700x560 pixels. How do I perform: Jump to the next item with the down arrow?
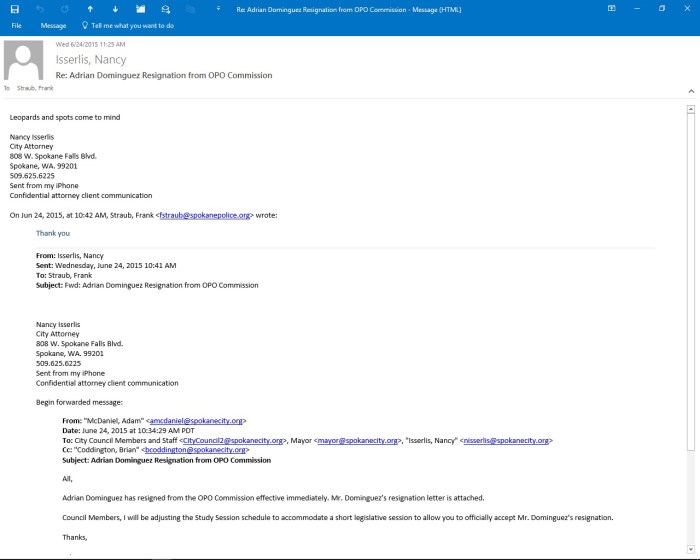click(115, 8)
